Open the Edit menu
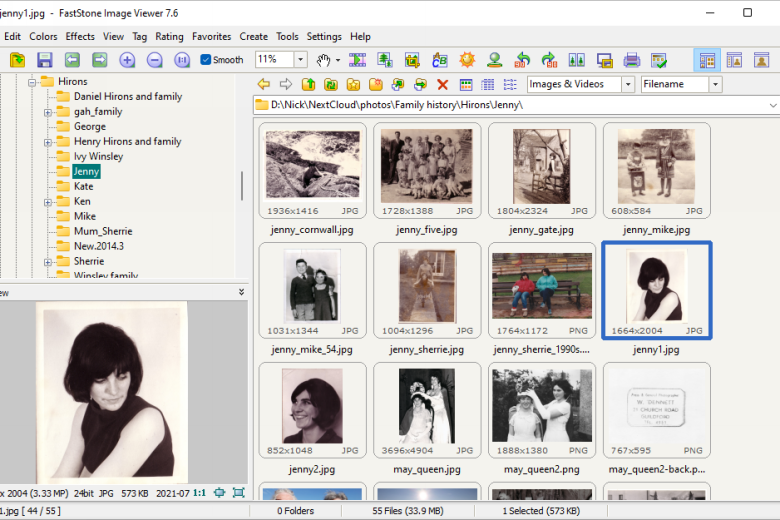The height and width of the screenshot is (520, 780). 12,36
